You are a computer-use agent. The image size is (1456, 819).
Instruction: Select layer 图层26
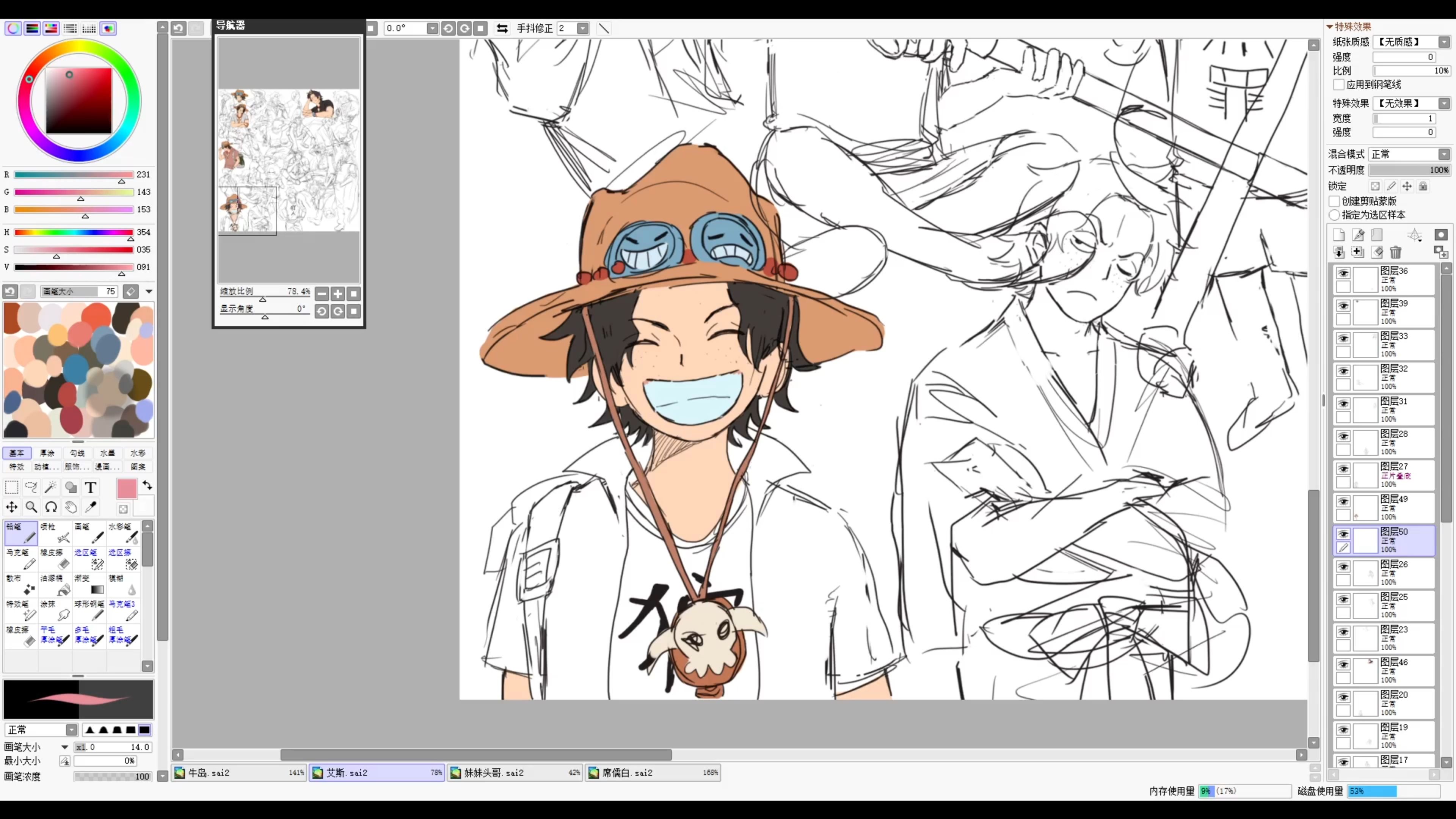tap(1384, 573)
